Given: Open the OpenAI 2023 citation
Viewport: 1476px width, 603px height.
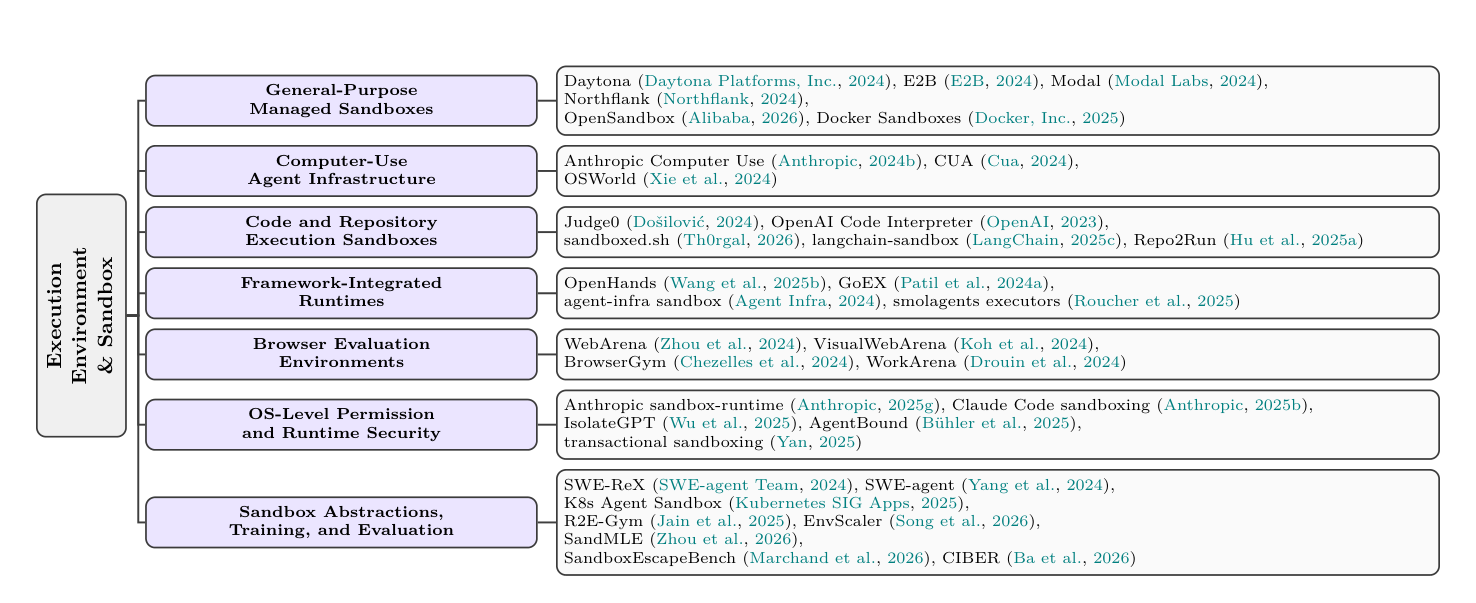Looking at the screenshot, I should pyautogui.click(x=1014, y=222).
